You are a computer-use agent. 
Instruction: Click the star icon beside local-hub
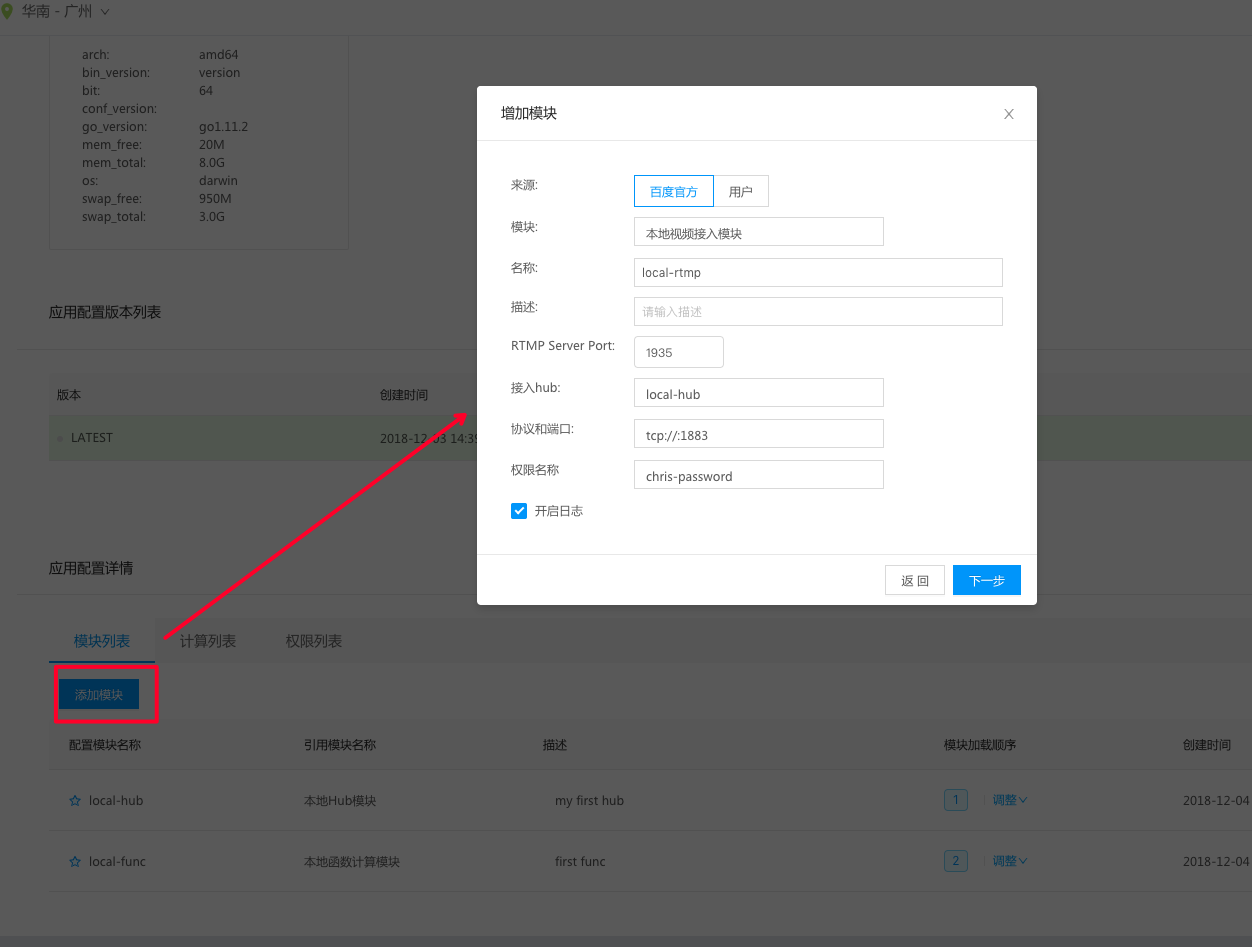(75, 801)
